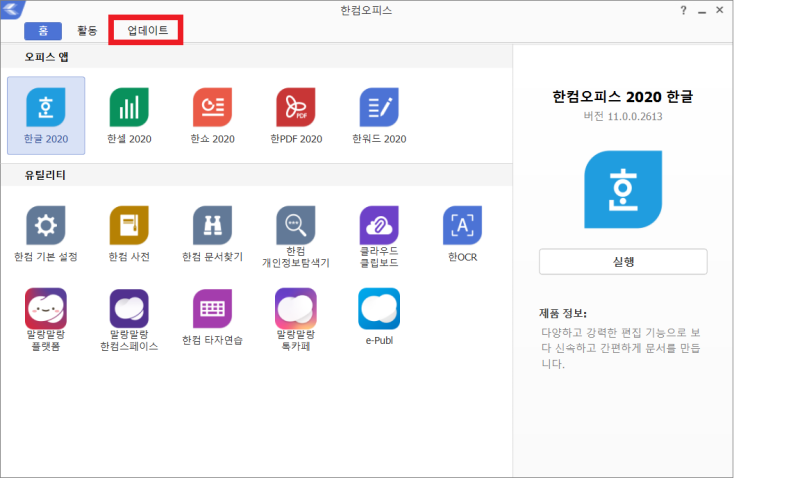
Task: Click the large 한글 logo in details panel
Action: [x=623, y=189]
